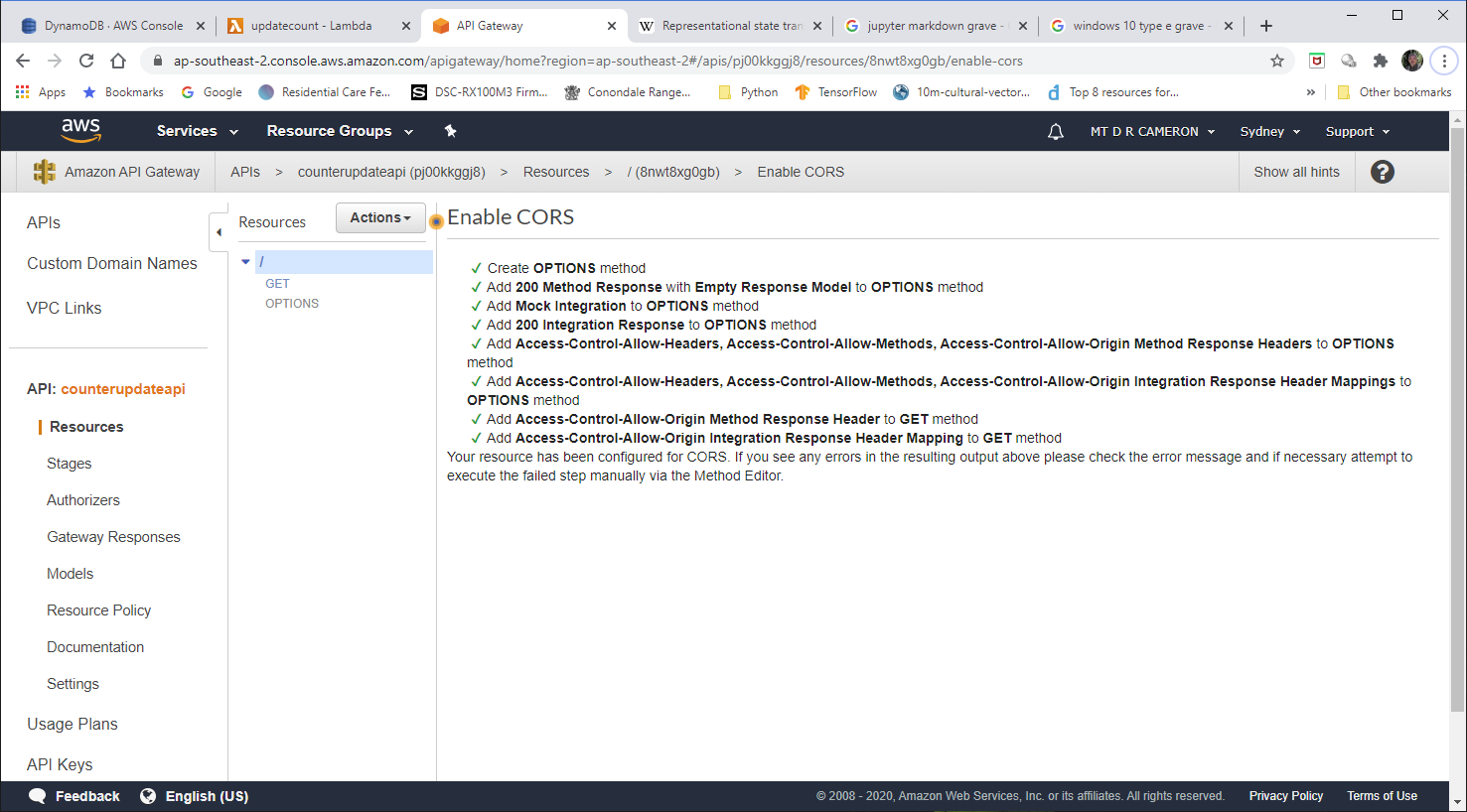Screen dimensions: 1467x812
Task: Click the AWS logo
Action: (x=80, y=130)
